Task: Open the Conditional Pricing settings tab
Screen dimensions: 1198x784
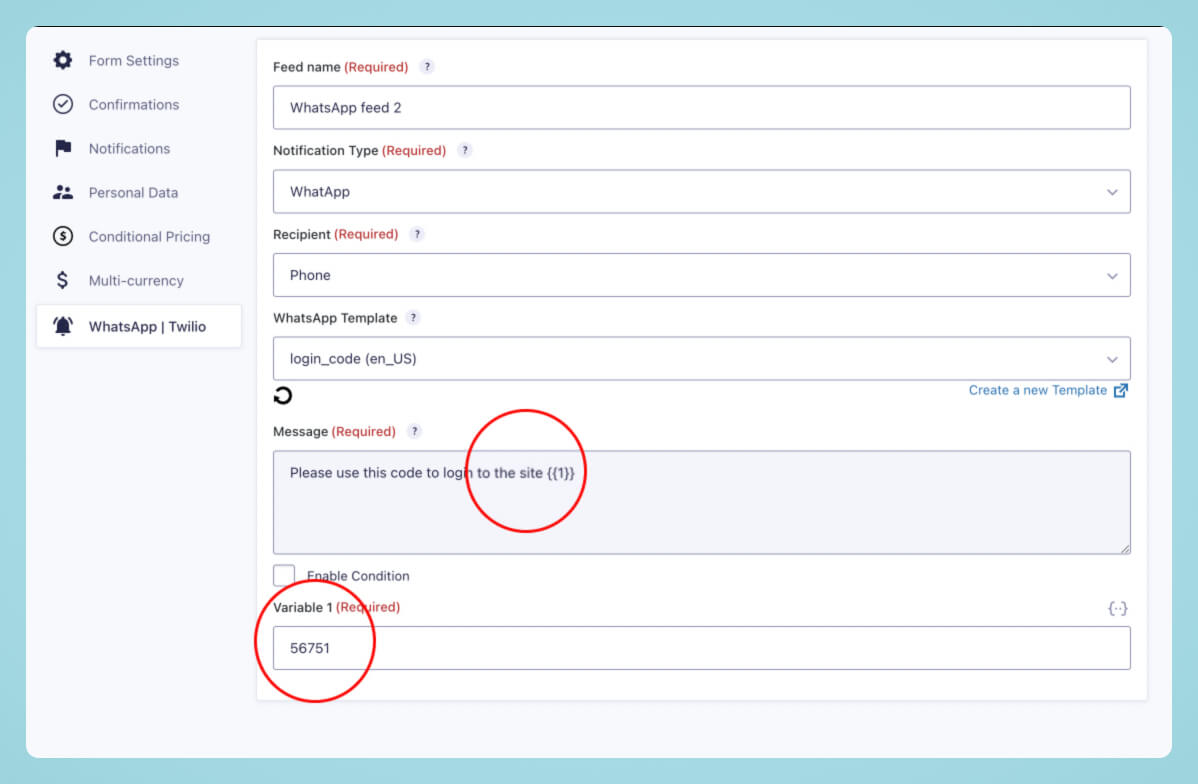Action: [149, 236]
